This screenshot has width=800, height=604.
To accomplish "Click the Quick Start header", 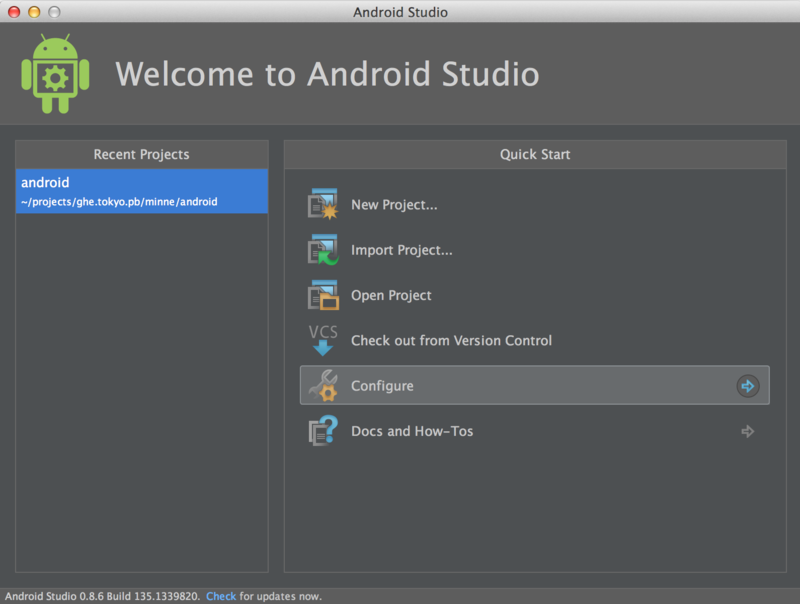I will 535,154.
